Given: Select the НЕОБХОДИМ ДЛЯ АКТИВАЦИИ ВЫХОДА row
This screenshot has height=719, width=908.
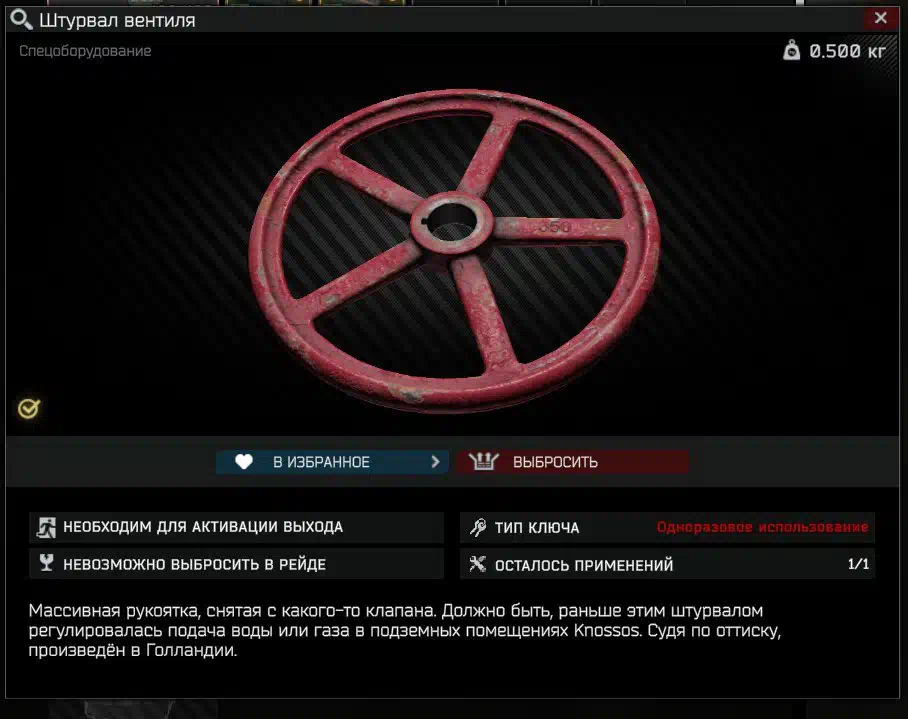Looking at the screenshot, I should [236, 527].
